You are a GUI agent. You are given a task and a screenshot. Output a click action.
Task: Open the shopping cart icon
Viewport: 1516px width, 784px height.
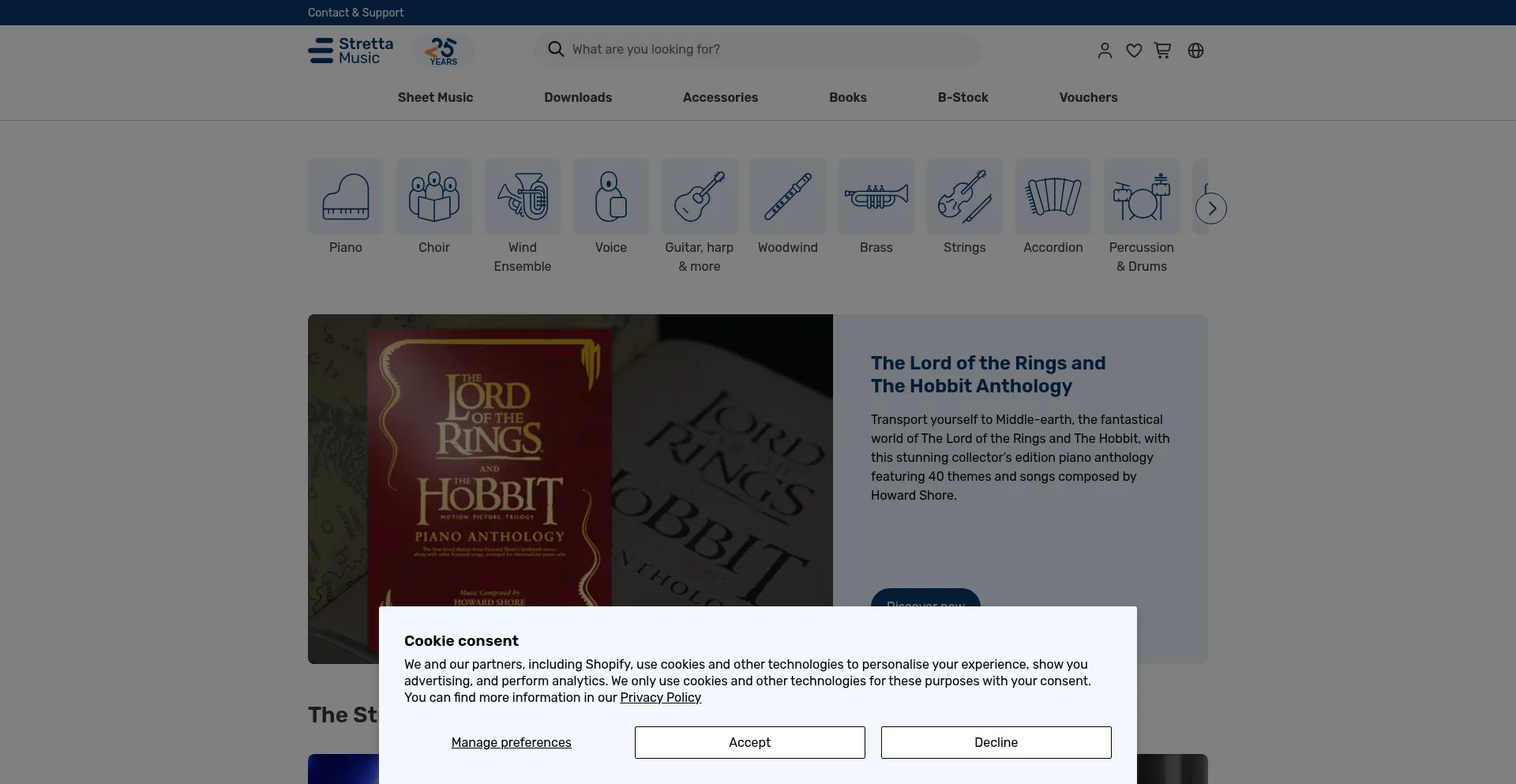point(1162,51)
